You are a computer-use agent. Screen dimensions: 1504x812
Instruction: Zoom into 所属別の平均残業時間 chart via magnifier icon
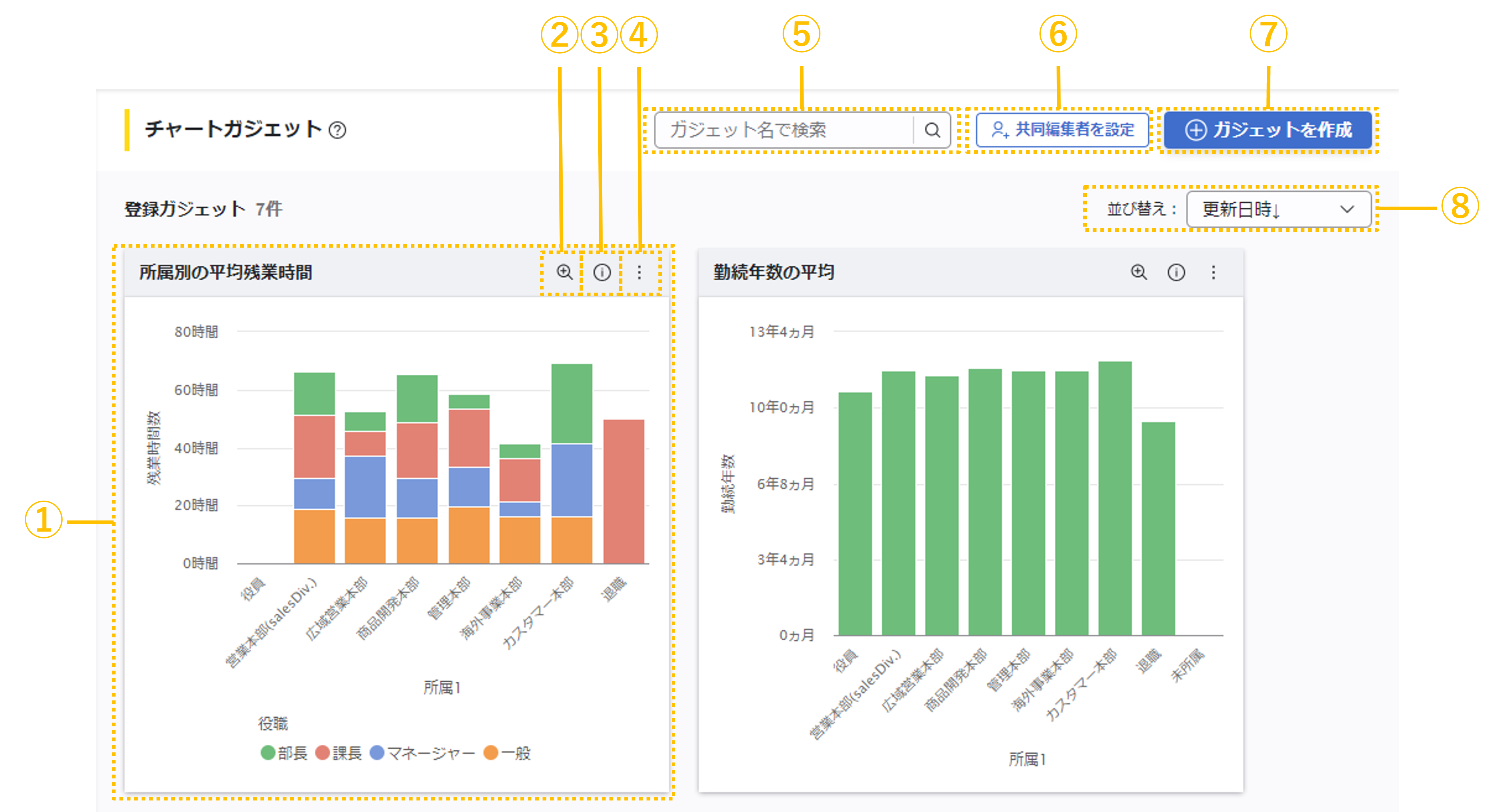(564, 272)
